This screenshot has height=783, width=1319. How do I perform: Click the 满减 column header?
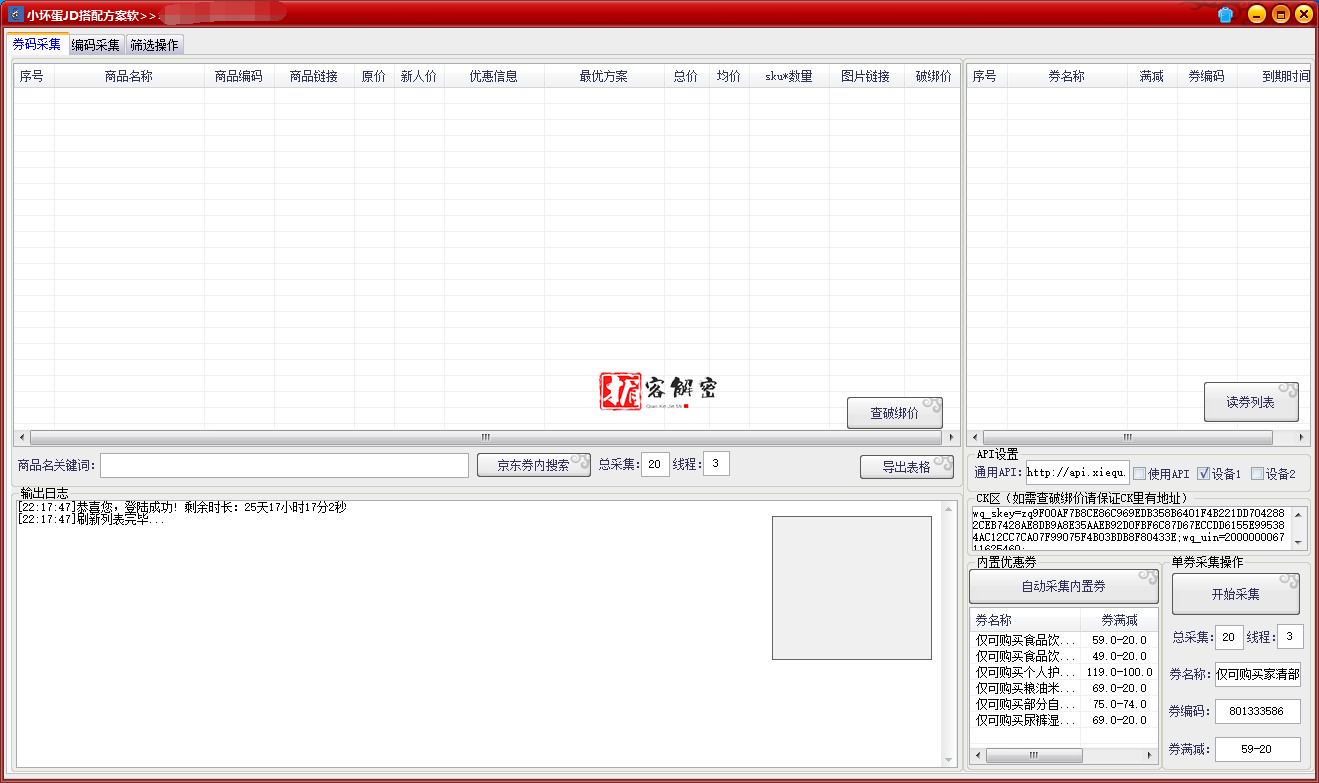(1152, 76)
